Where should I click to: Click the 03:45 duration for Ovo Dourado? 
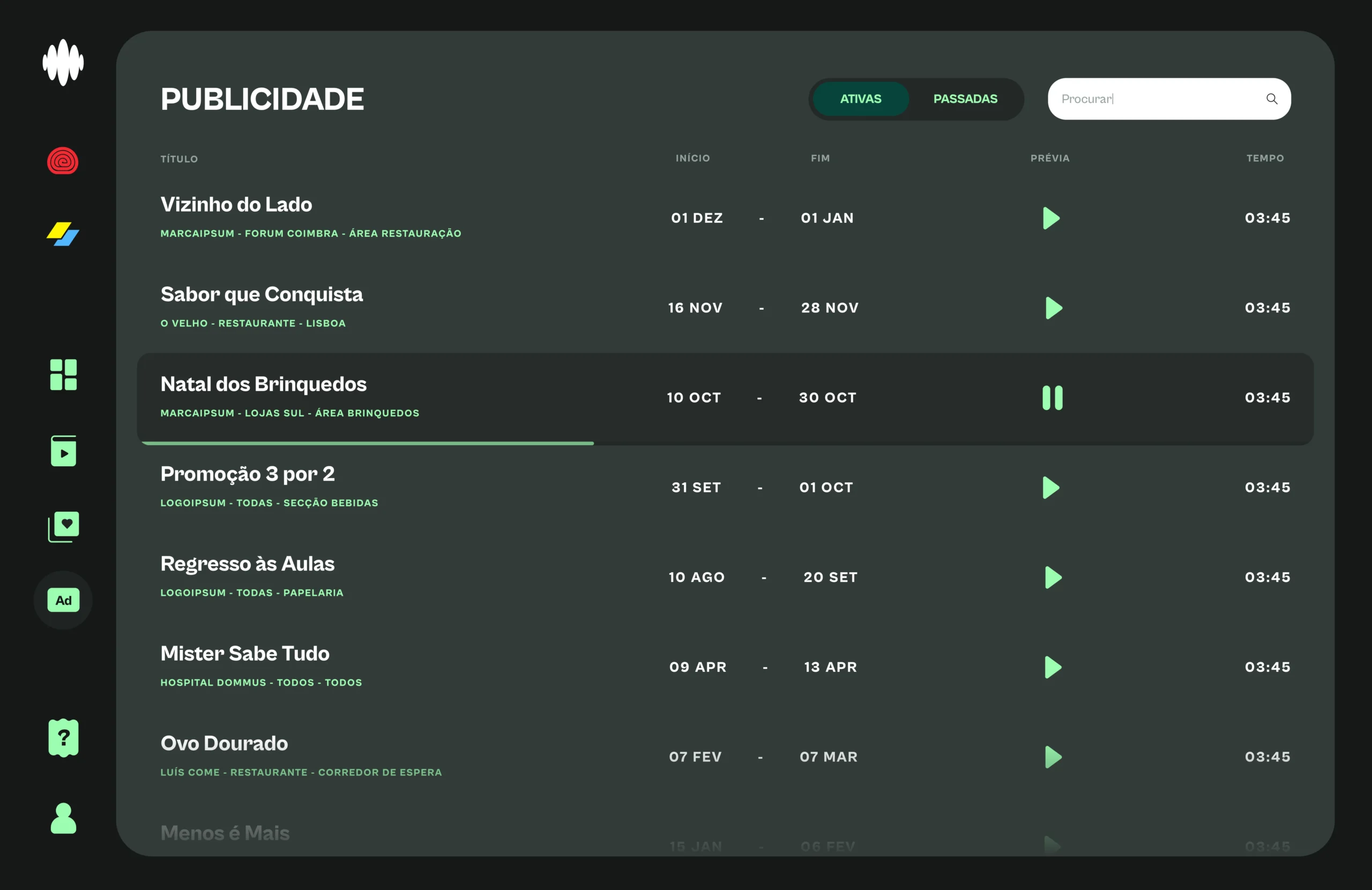click(x=1267, y=757)
